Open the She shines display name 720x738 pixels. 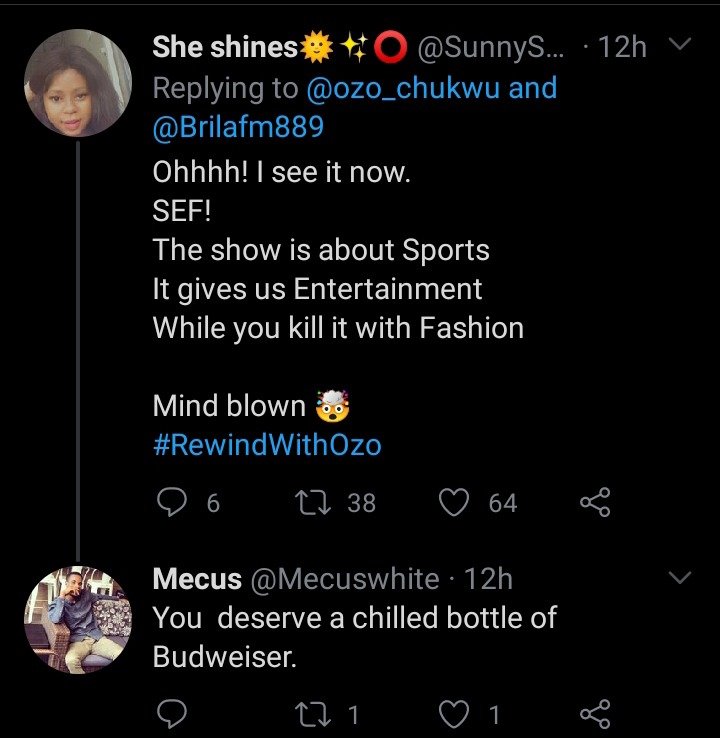224,47
